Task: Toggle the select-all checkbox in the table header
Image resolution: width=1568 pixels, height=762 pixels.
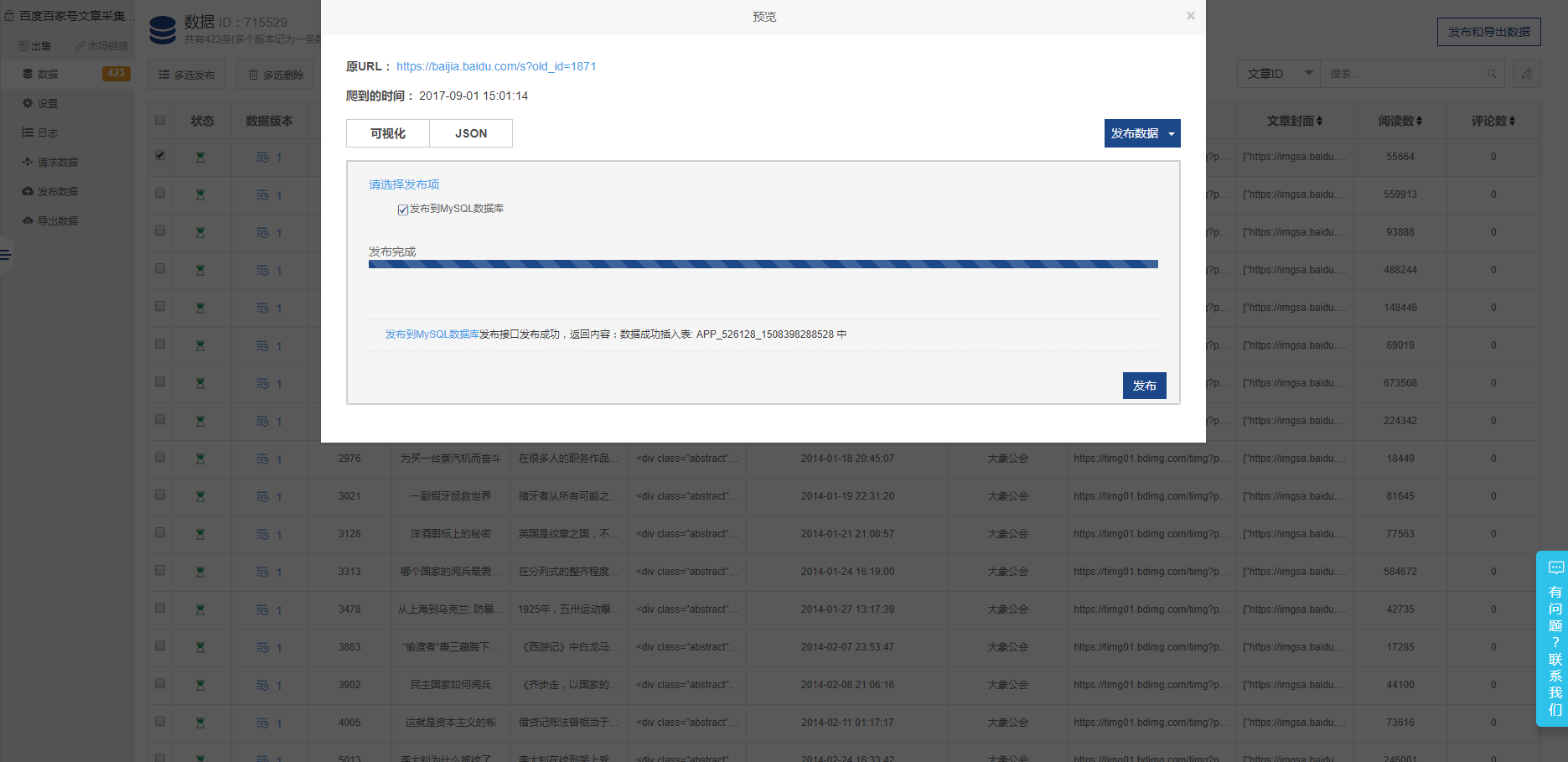Action: (160, 120)
